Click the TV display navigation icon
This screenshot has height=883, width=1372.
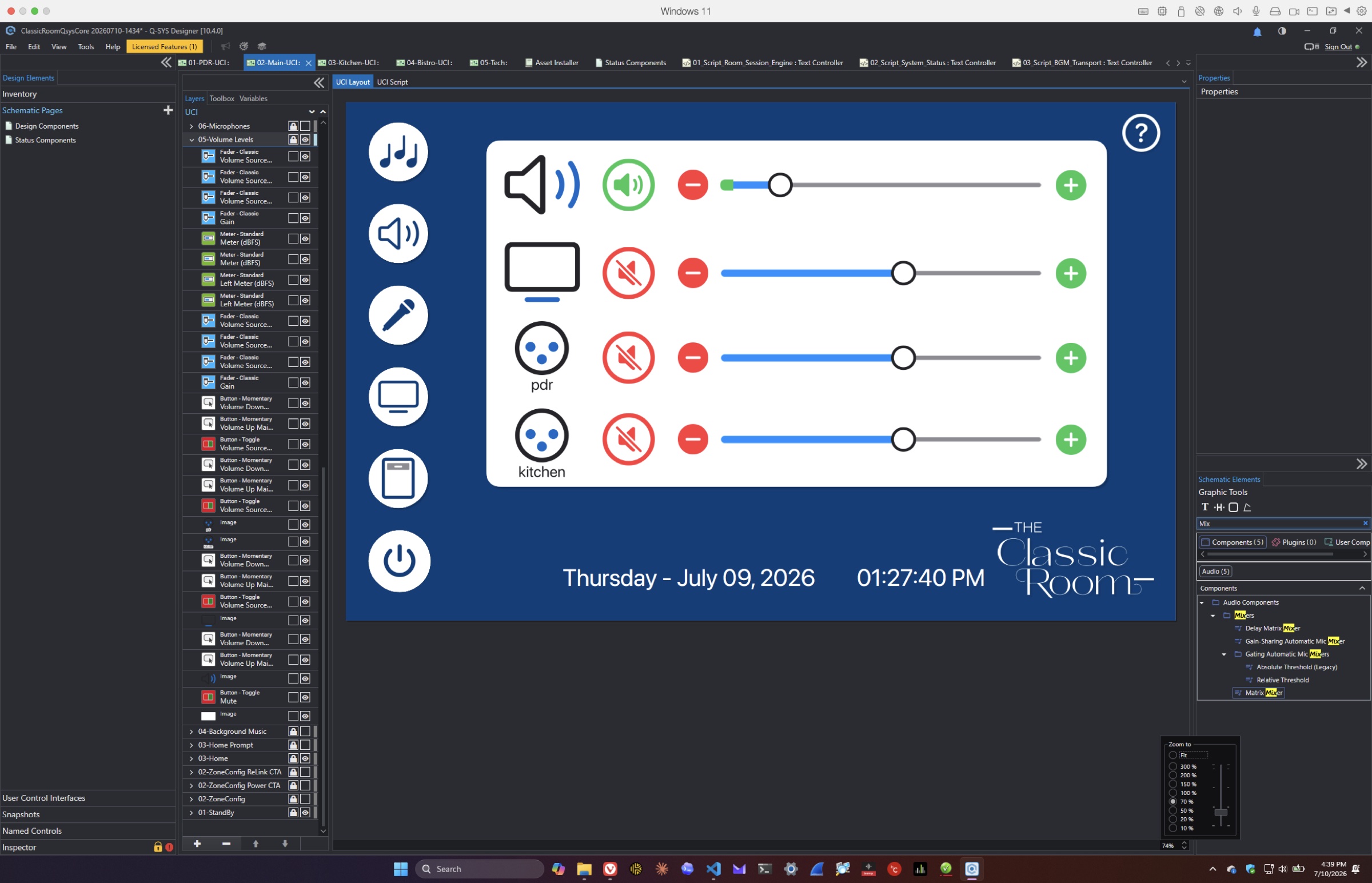[x=398, y=397]
